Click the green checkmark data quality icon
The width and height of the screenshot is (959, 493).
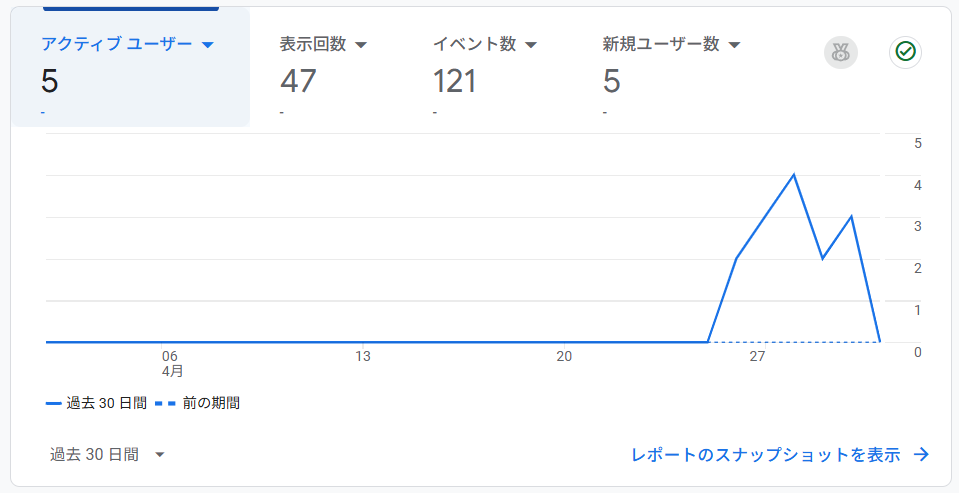[x=905, y=52]
